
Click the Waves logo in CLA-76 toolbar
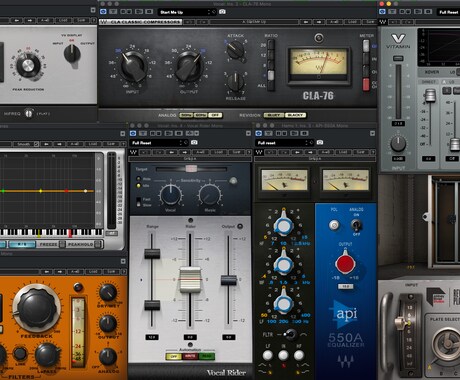[104, 22]
